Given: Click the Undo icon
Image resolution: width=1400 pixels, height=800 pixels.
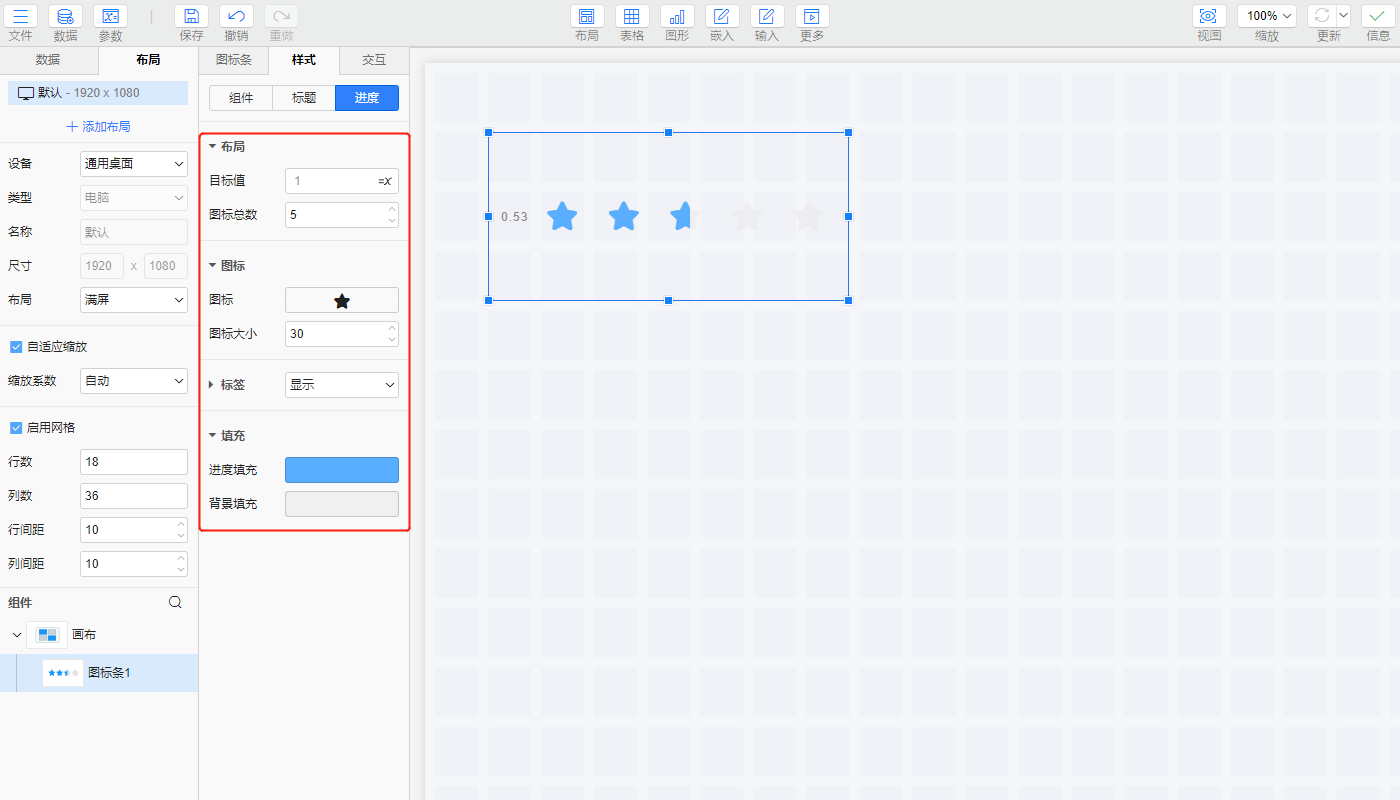Looking at the screenshot, I should (x=236, y=17).
